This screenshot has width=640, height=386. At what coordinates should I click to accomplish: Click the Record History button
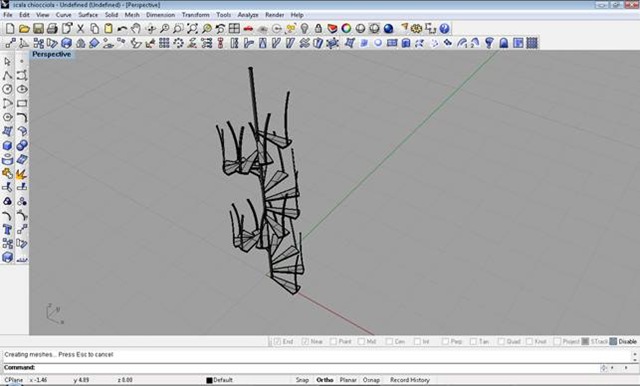[x=410, y=380]
